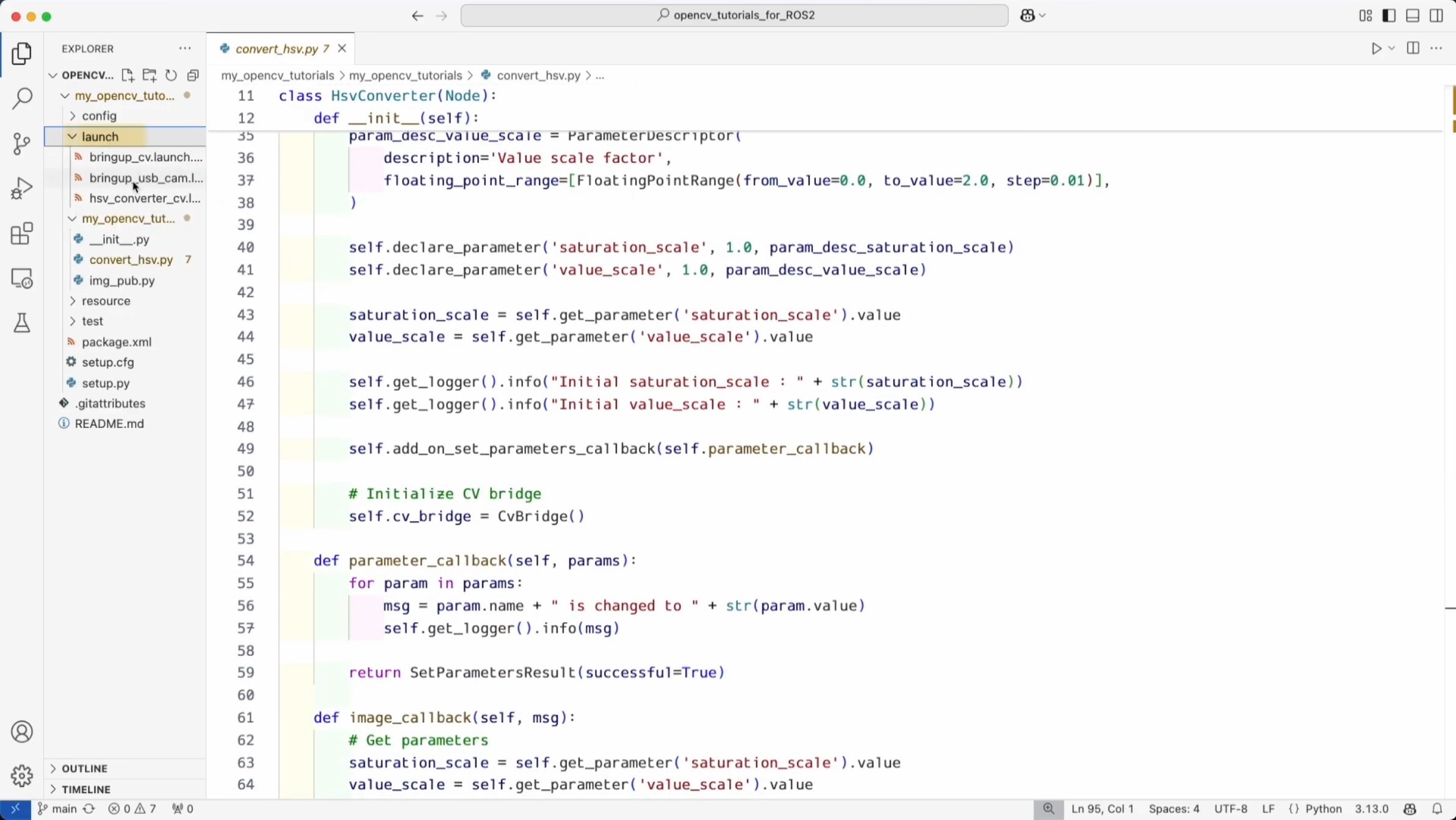Open img_pub.py from the explorer
Image resolution: width=1456 pixels, height=820 pixels.
(122, 281)
